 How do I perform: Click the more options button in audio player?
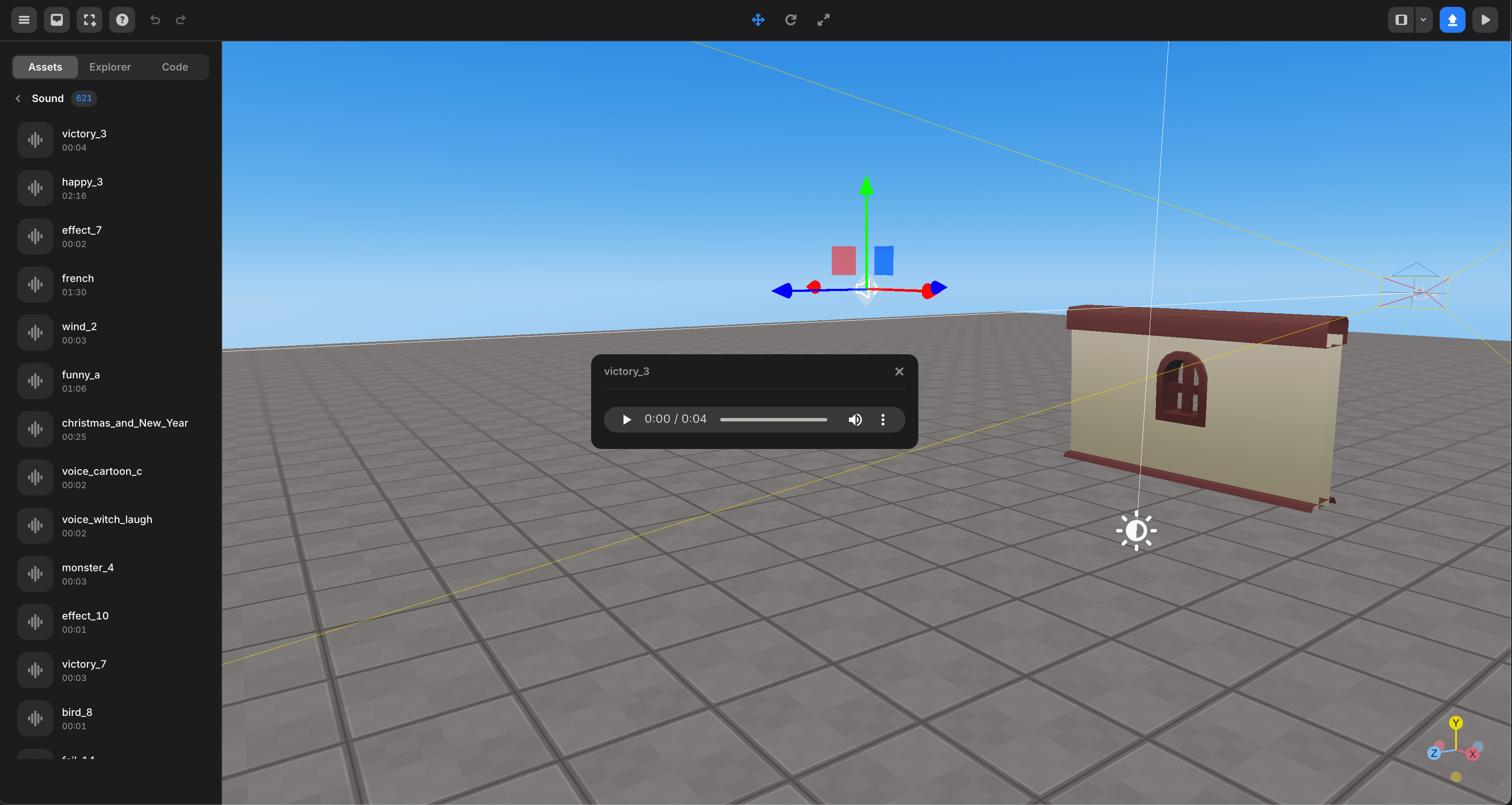882,419
